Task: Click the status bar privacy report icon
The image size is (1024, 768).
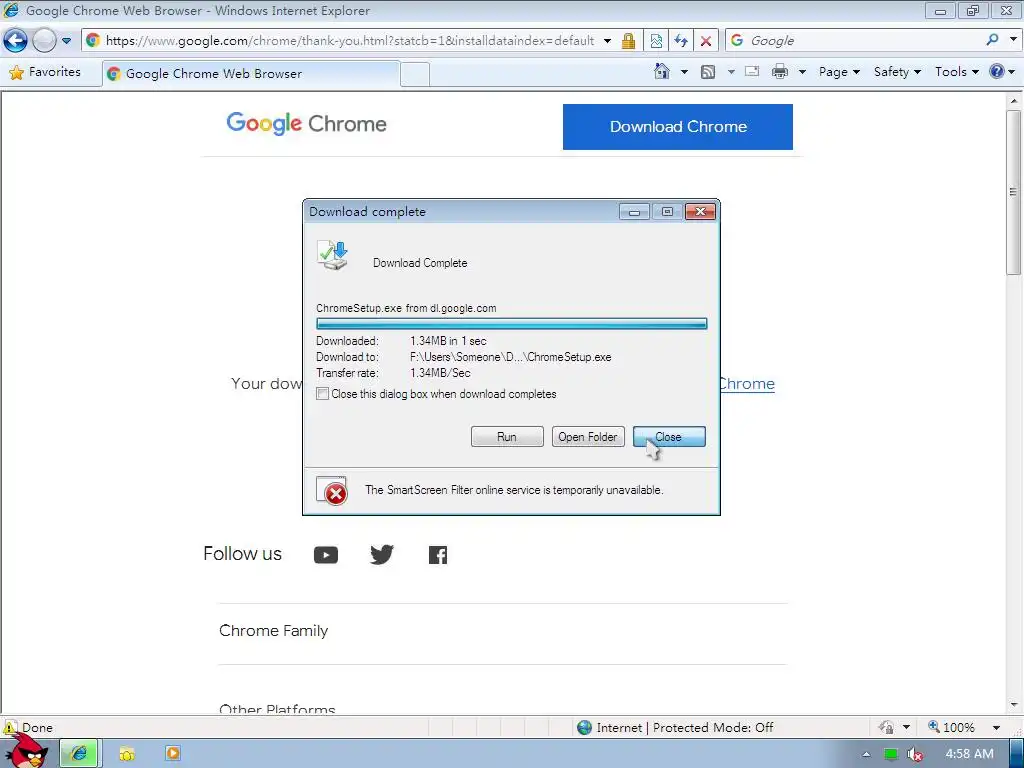Action: click(x=886, y=727)
